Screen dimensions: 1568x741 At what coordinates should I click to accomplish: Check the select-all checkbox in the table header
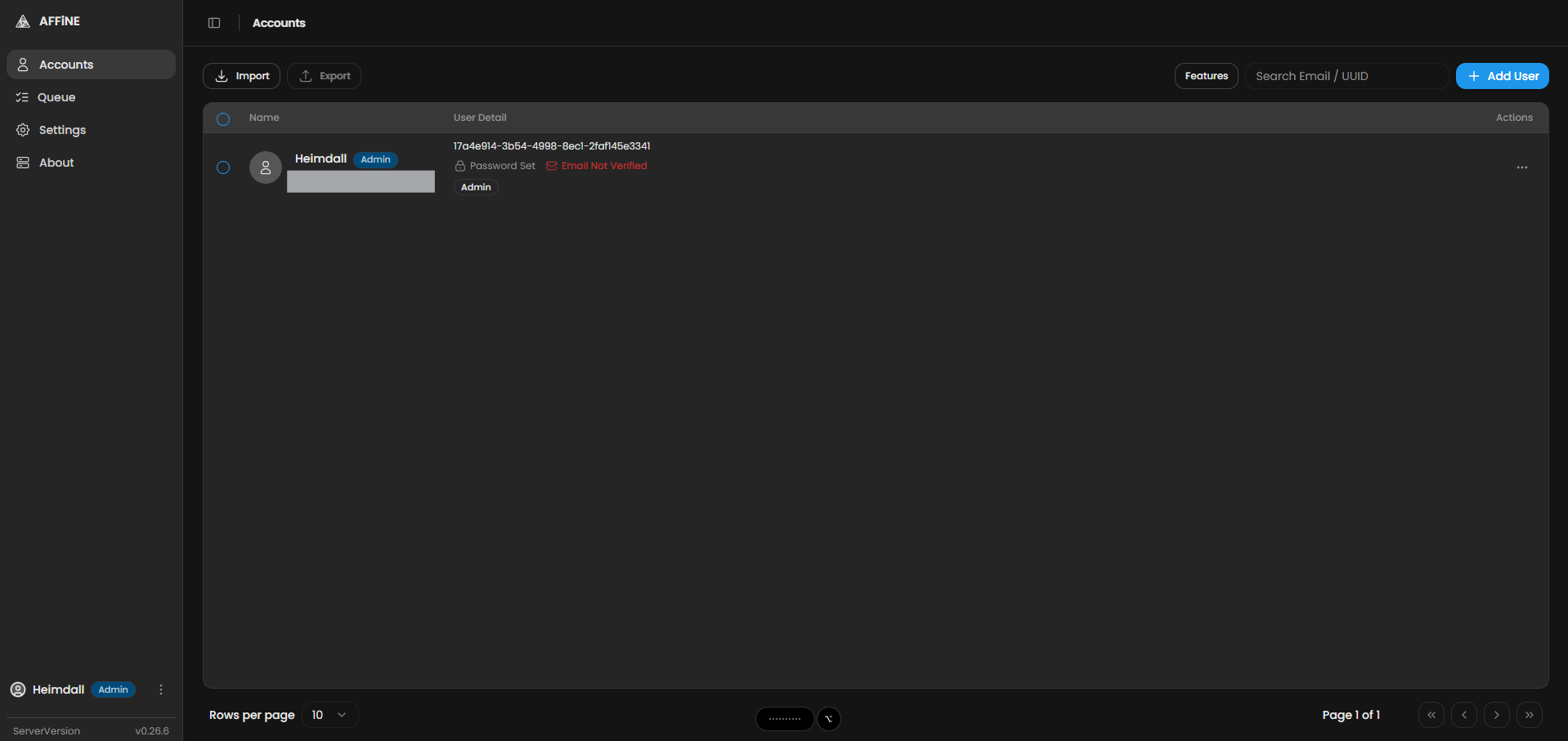click(222, 118)
